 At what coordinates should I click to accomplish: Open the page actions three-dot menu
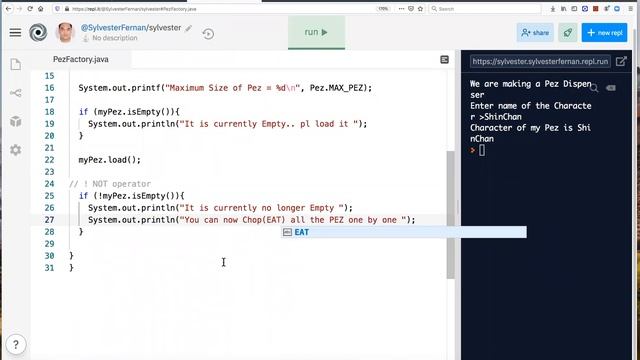401,9
